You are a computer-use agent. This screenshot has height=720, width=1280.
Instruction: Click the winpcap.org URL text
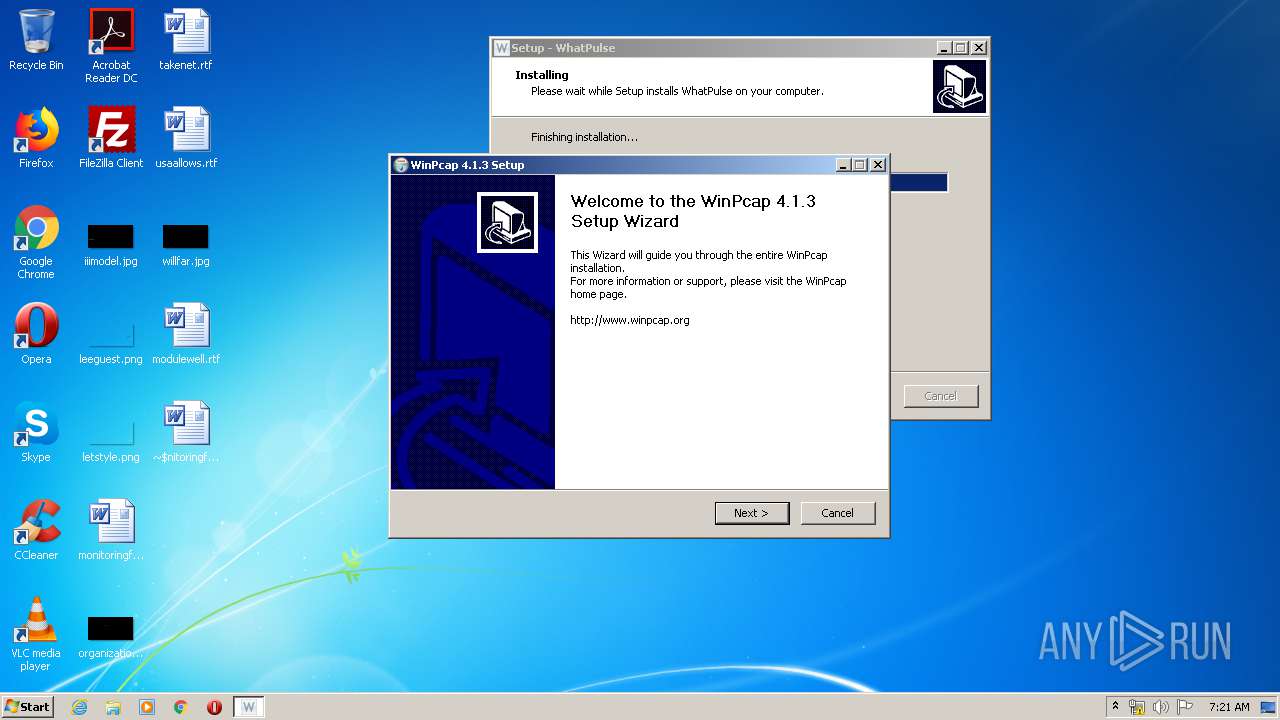[630, 320]
